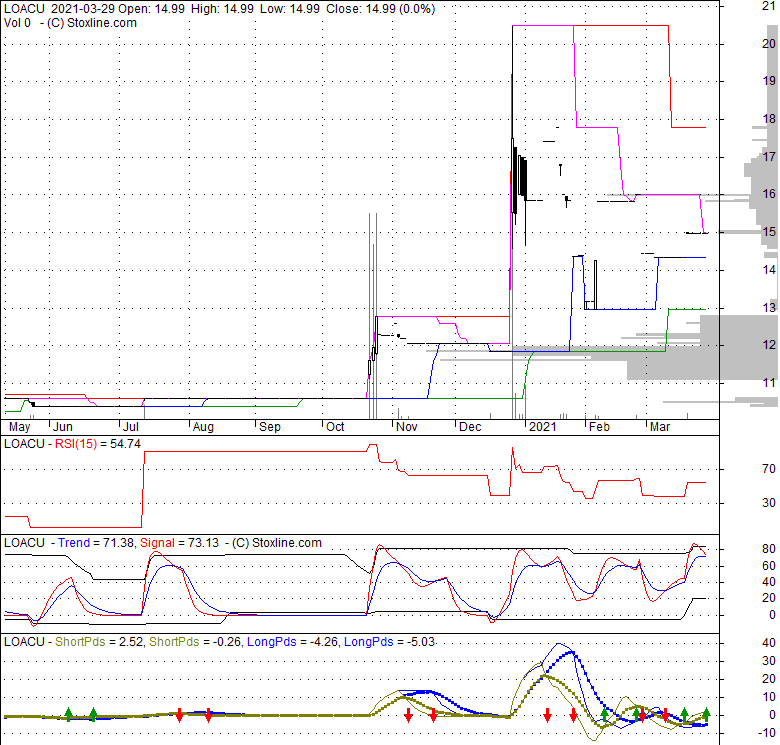Click the 'ShortPds = 2.52' reading
Image resolution: width=780 pixels, height=745 pixels.
coord(99,642)
